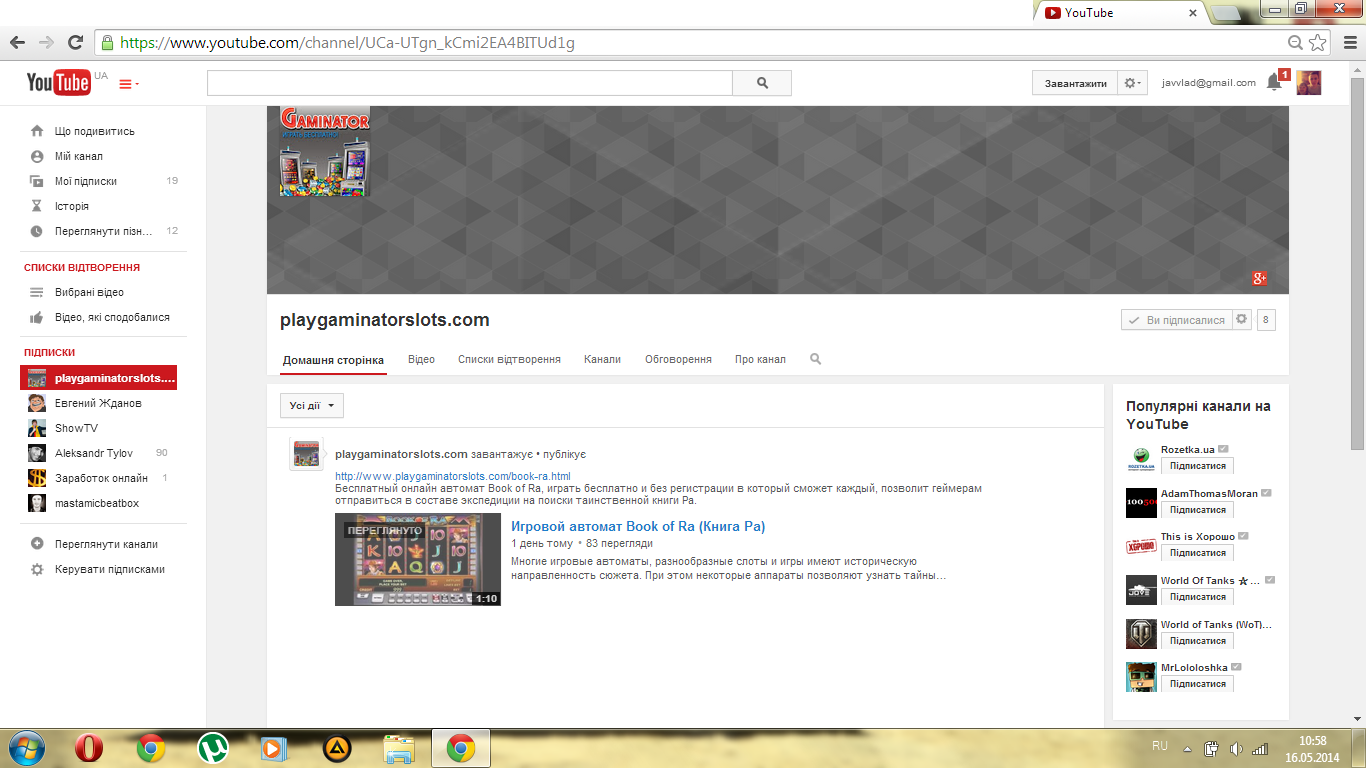Viewport: 1366px width, 768px height.
Task: Open the guide menu next to the logo
Action: [x=129, y=84]
